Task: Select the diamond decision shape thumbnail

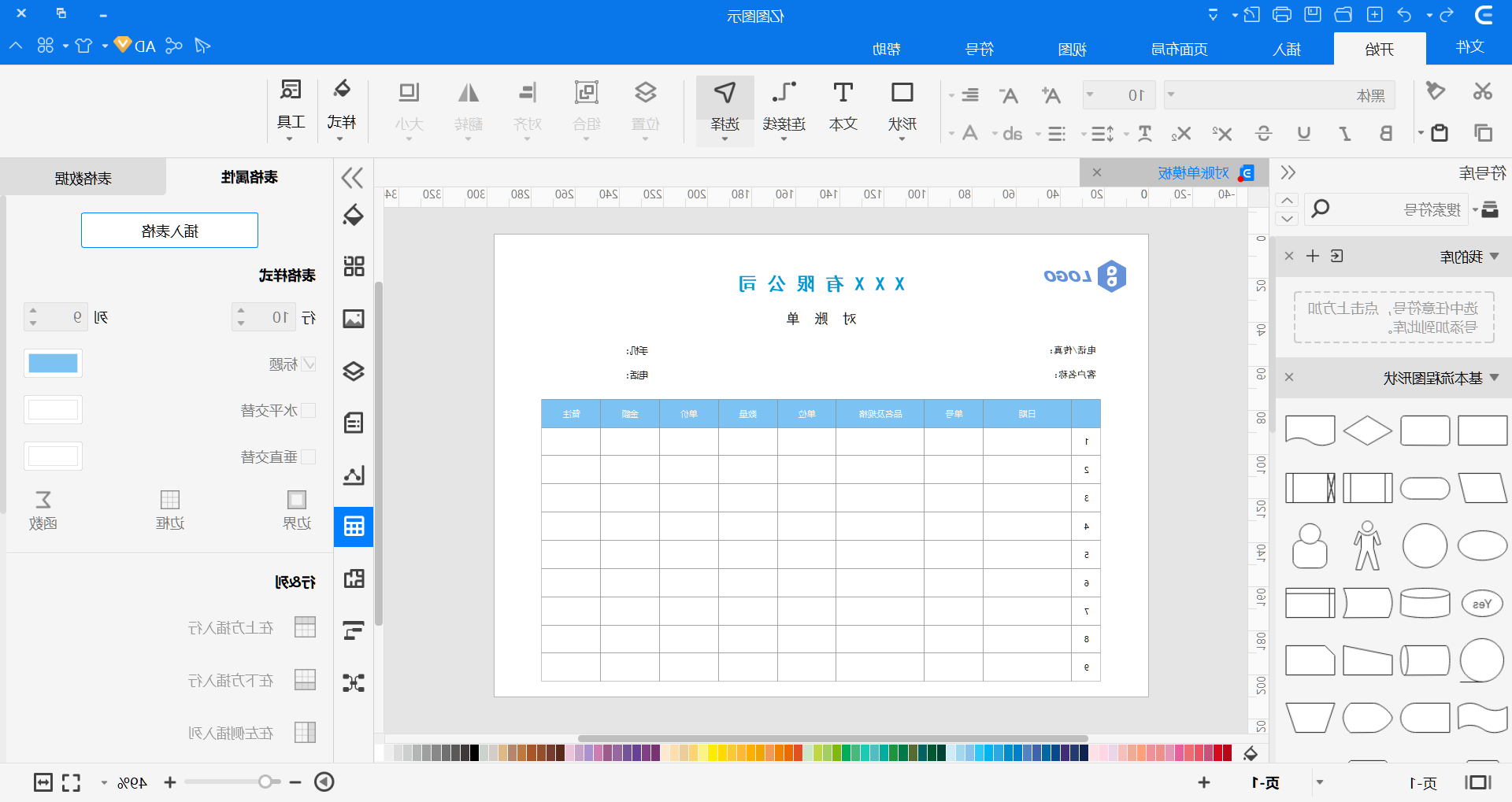Action: 1368,431
